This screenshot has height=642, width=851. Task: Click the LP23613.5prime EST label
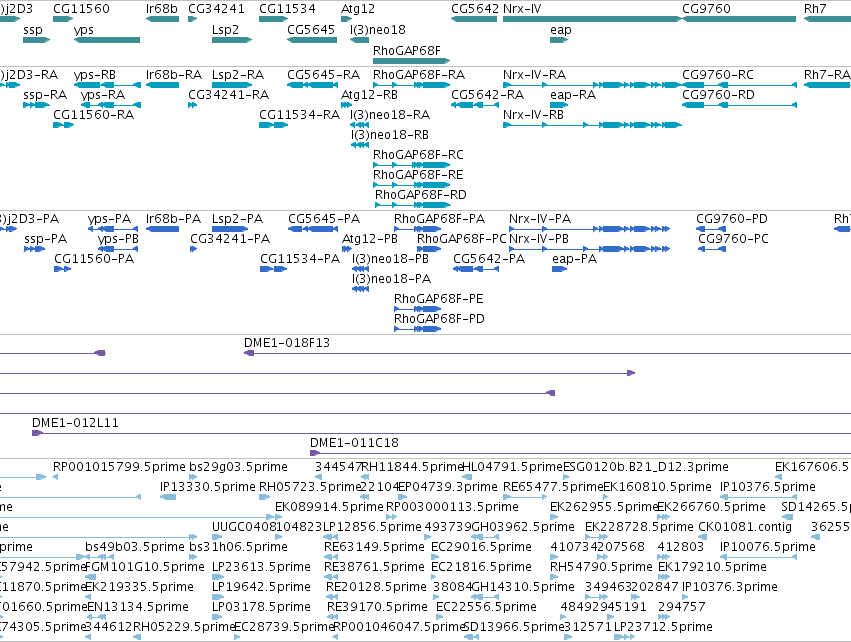point(261,567)
